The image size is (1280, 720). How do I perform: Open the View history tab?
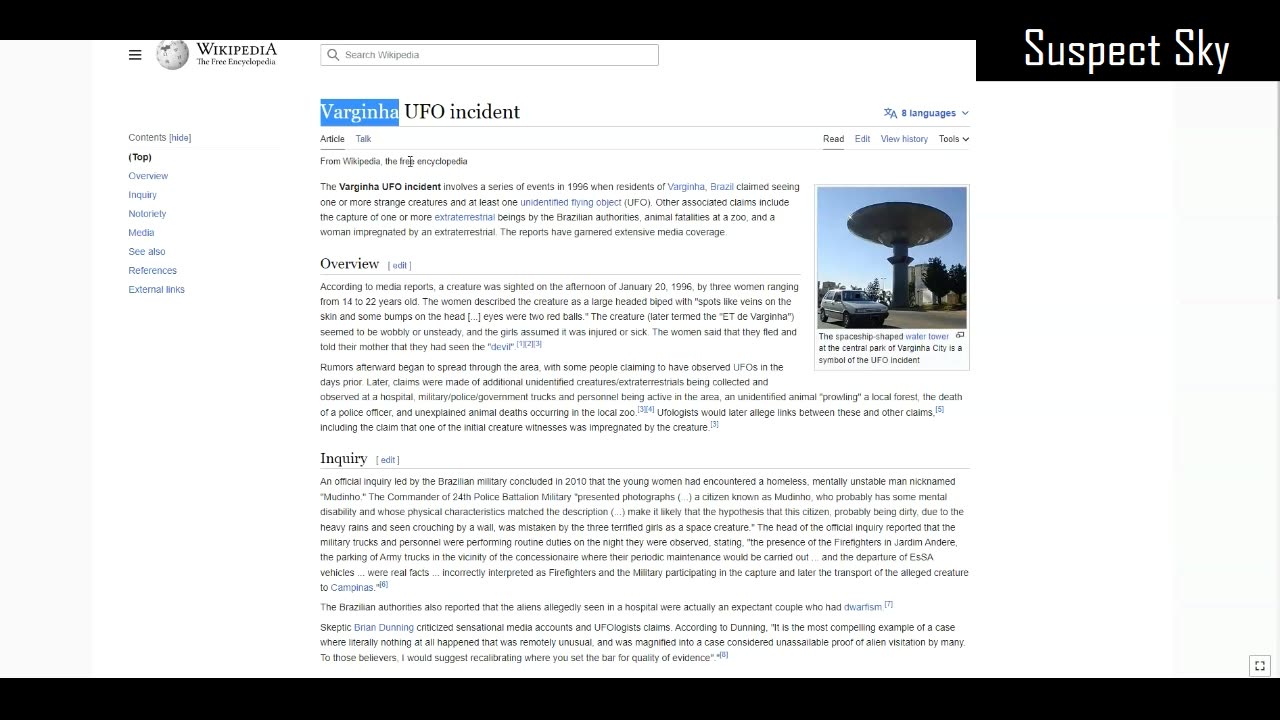click(904, 139)
